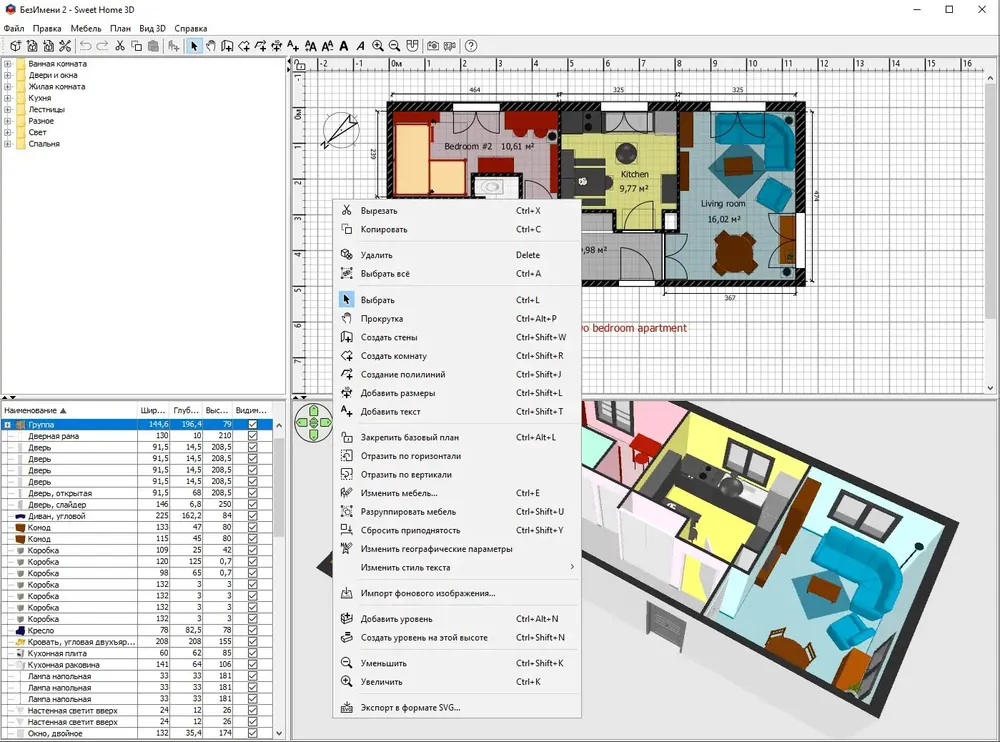Click the open home toolbar icon

pyautogui.click(x=32, y=46)
